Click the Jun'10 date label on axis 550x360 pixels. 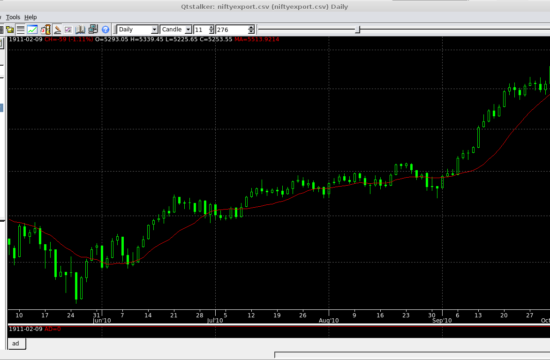tap(102, 320)
